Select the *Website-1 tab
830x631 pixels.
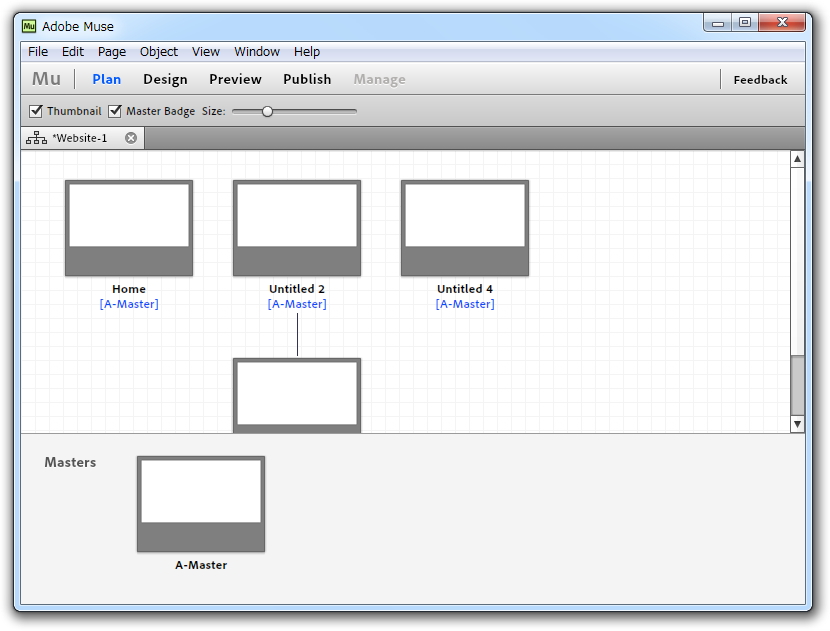[x=83, y=138]
